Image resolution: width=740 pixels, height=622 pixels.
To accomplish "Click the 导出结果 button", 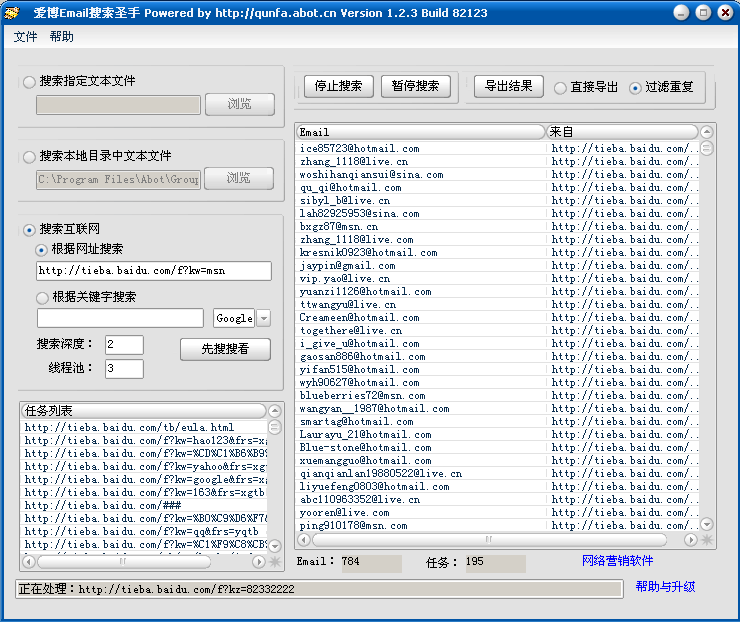I will pyautogui.click(x=509, y=86).
